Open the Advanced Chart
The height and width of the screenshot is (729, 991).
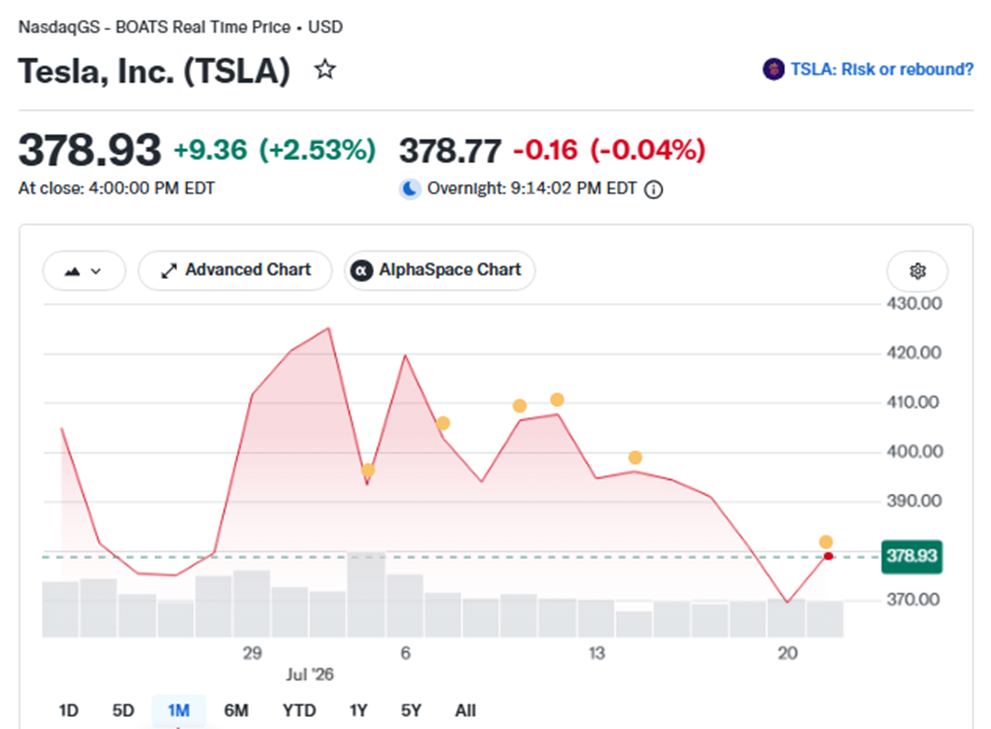[x=235, y=271]
